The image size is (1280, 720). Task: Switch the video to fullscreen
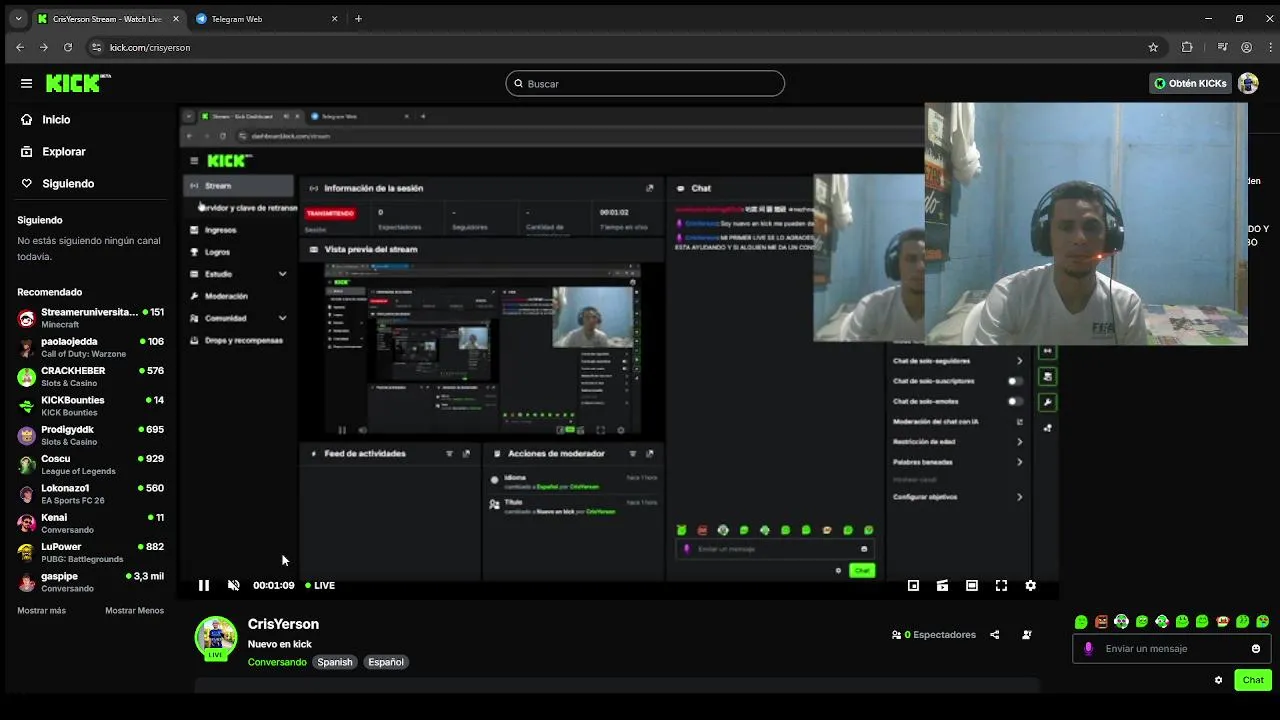tap(1001, 585)
